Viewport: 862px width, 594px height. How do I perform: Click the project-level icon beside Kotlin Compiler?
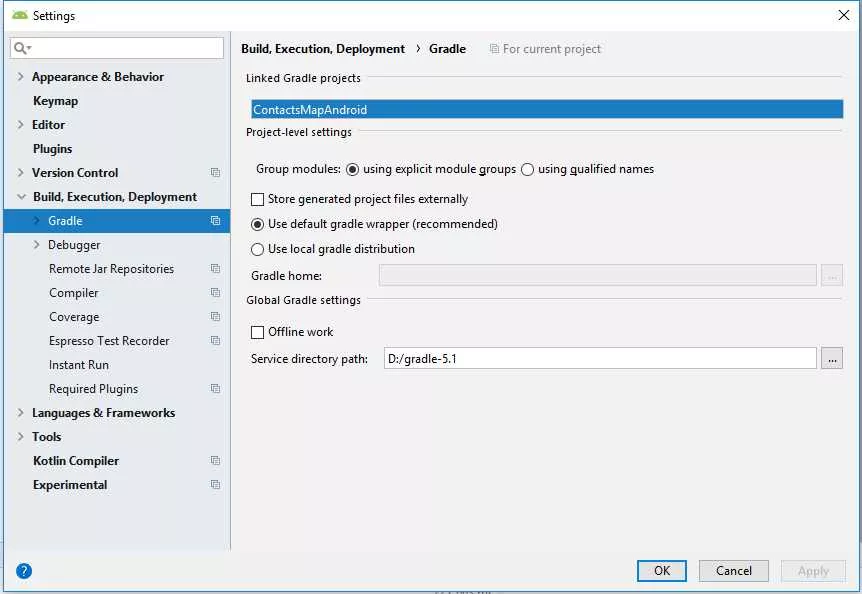[216, 461]
